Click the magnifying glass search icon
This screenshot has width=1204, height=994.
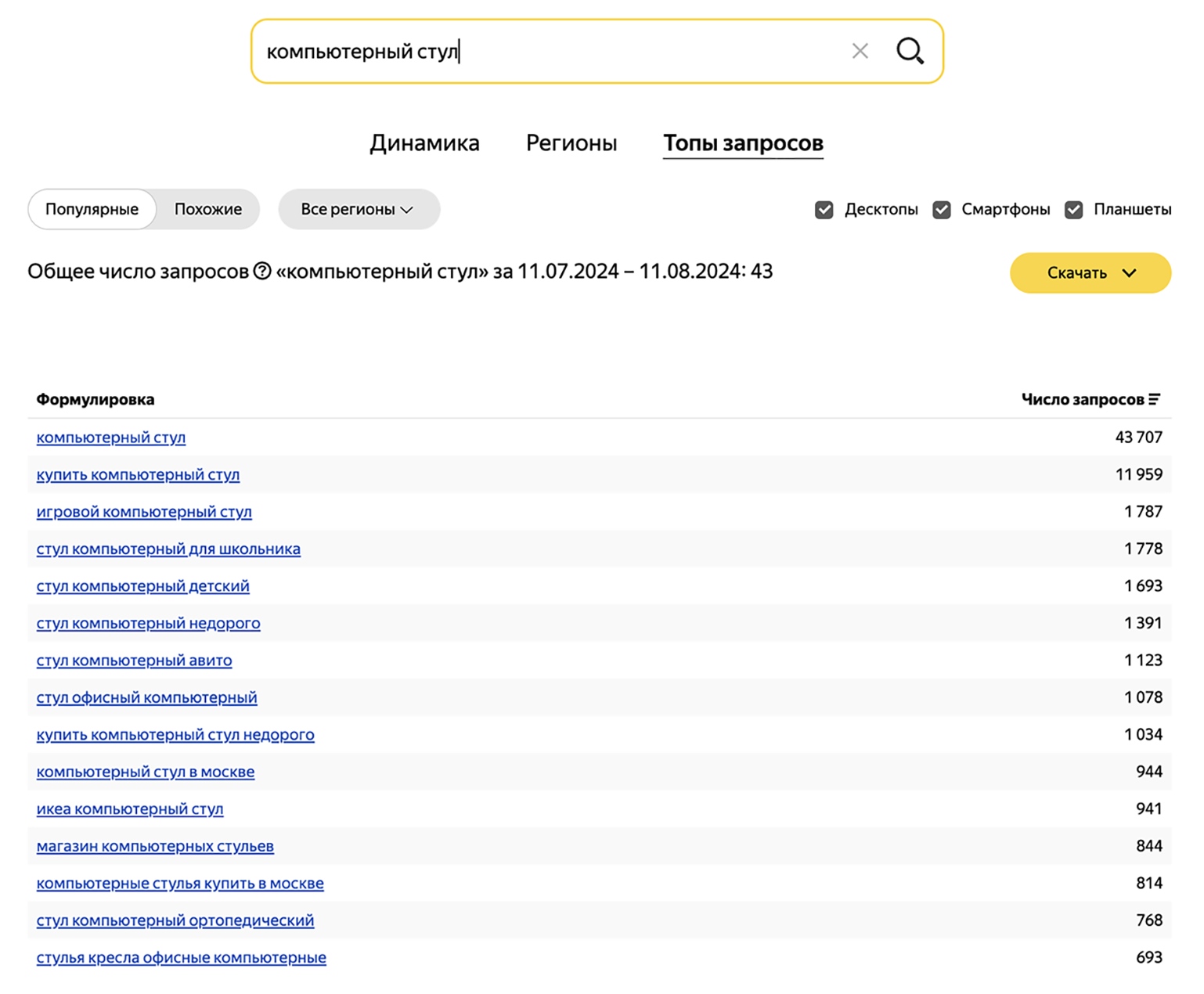tap(910, 52)
